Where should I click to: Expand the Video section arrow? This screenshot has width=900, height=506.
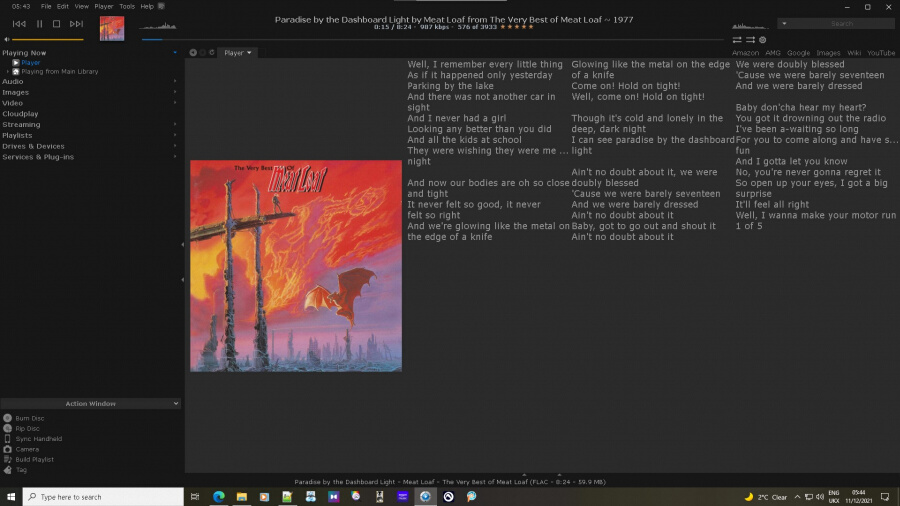pyautogui.click(x=175, y=103)
